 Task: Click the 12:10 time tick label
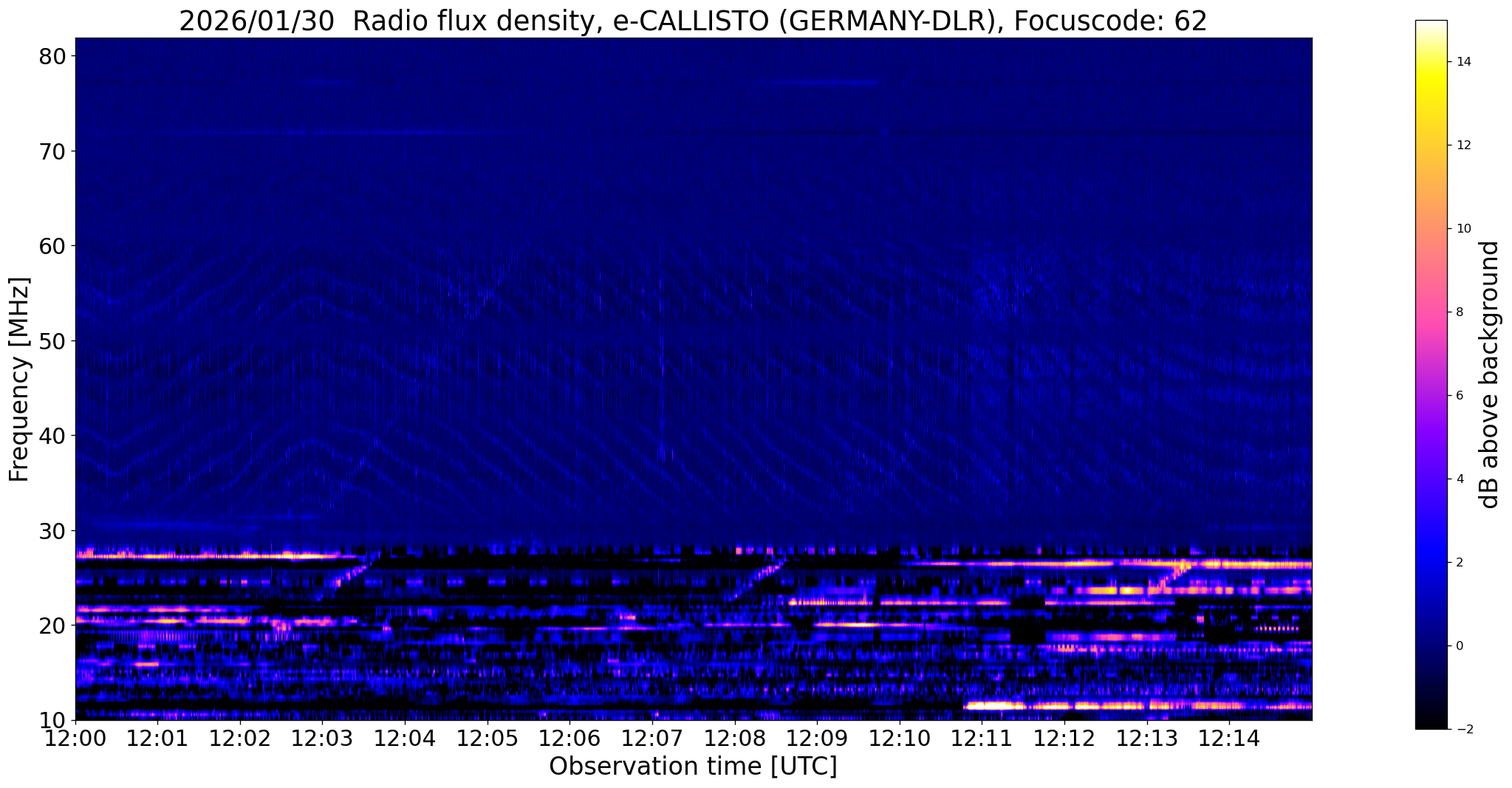[900, 739]
